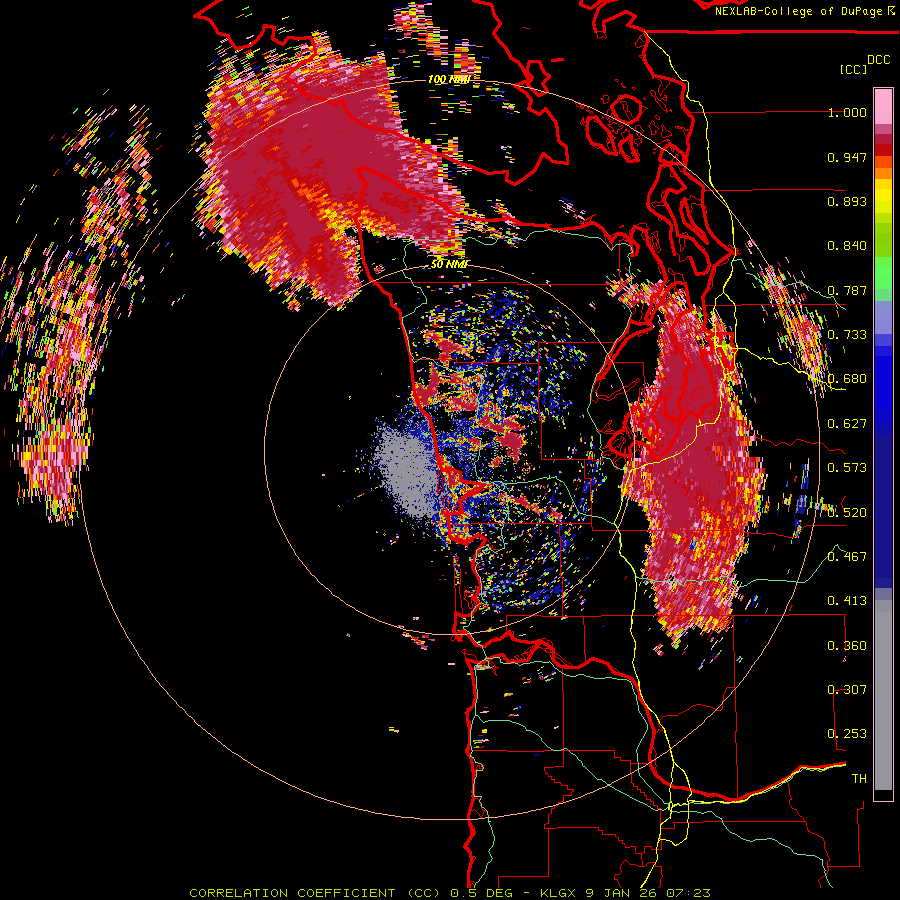900x900 pixels.
Task: Click the 0.680 legend value
Action: [x=847, y=379]
